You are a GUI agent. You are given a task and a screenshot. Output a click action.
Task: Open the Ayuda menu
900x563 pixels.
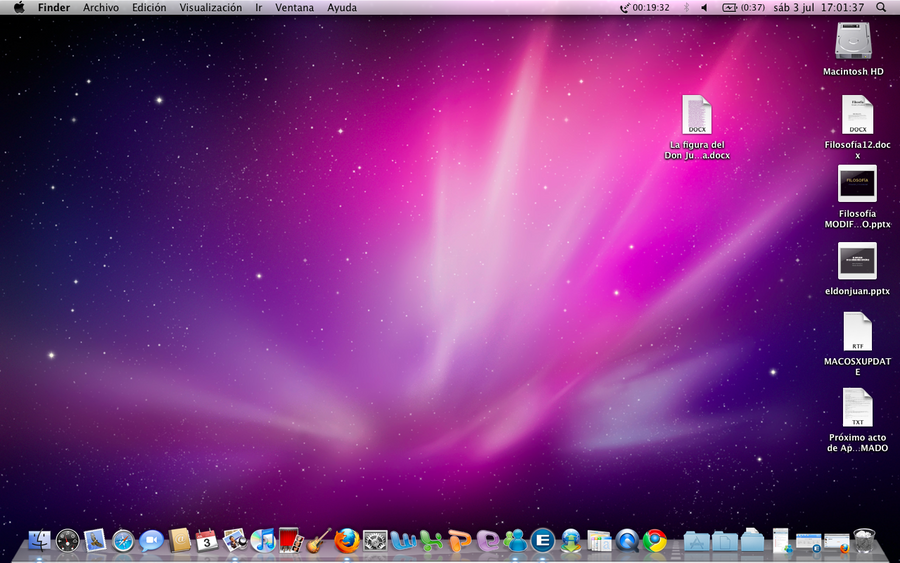(342, 7)
